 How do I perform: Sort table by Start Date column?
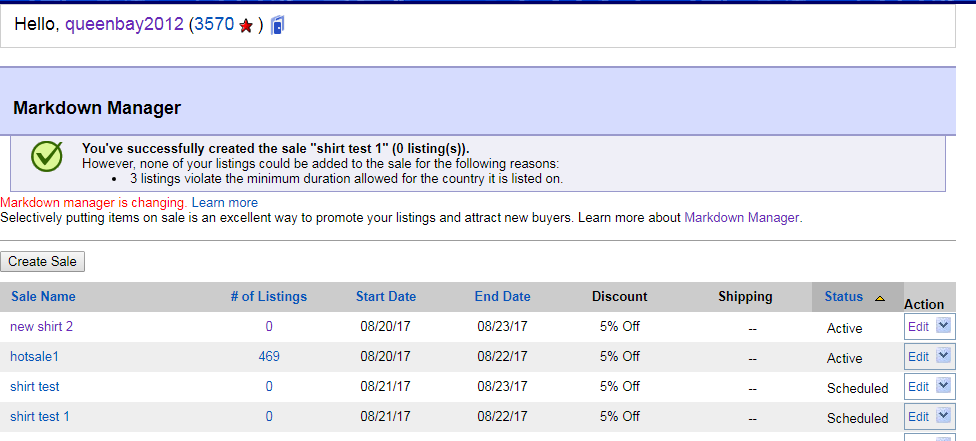point(386,296)
